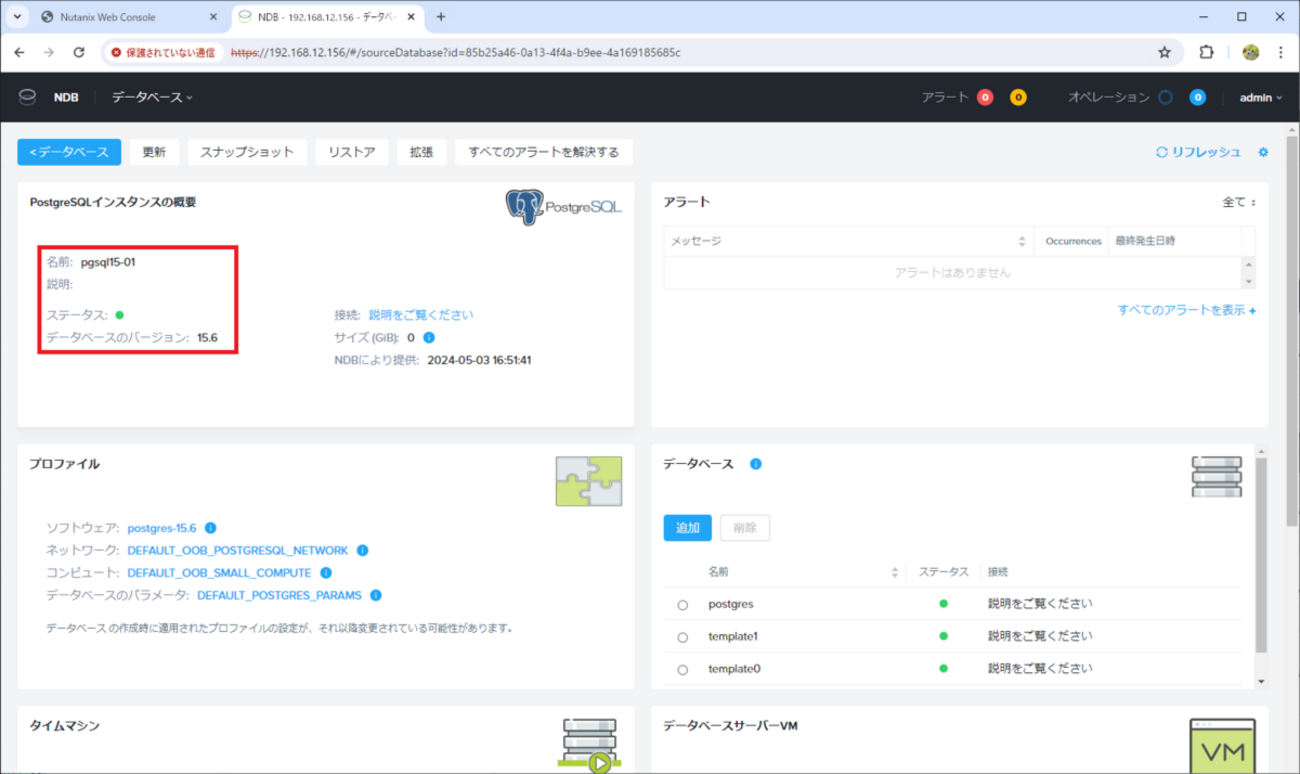1300x774 pixels.
Task: Open the postgres-15.6 software profile link
Action: point(162,528)
